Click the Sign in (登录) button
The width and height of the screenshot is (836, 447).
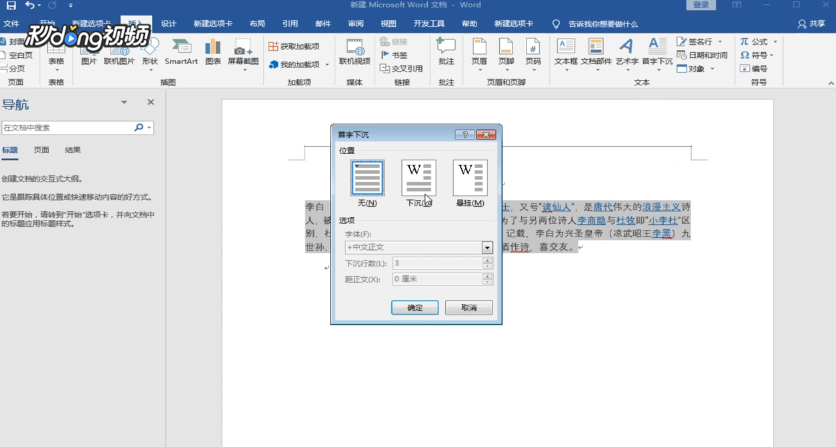coord(701,5)
